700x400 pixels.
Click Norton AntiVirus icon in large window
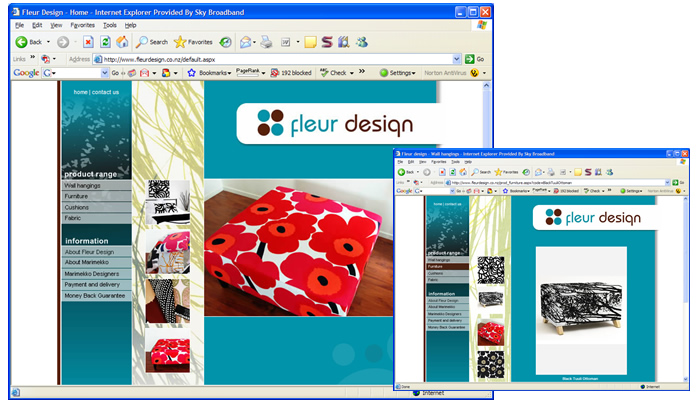(474, 73)
